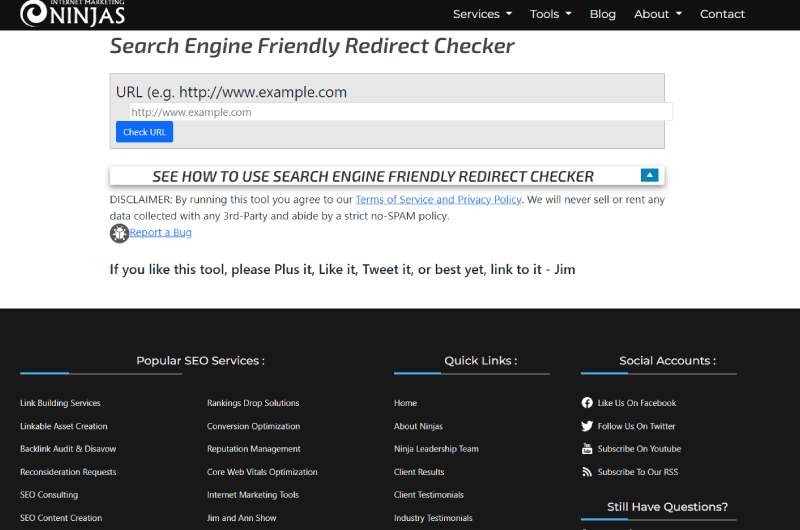Open the About dropdown menu
Viewport: 800px width, 530px height.
pos(658,14)
